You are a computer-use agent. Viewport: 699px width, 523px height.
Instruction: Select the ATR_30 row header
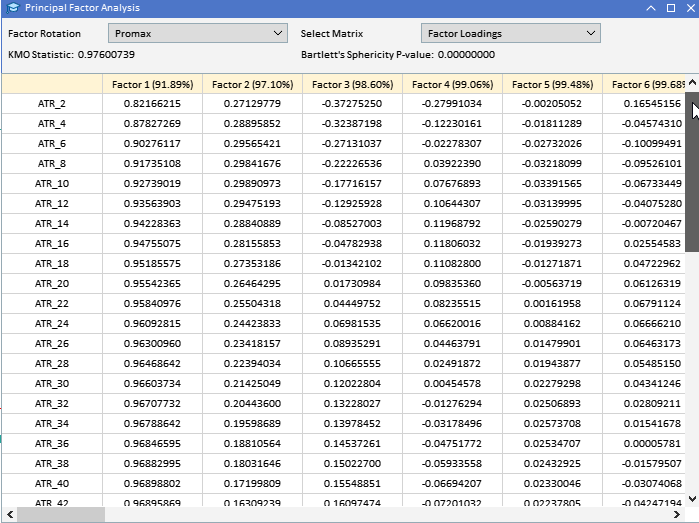coord(52,383)
